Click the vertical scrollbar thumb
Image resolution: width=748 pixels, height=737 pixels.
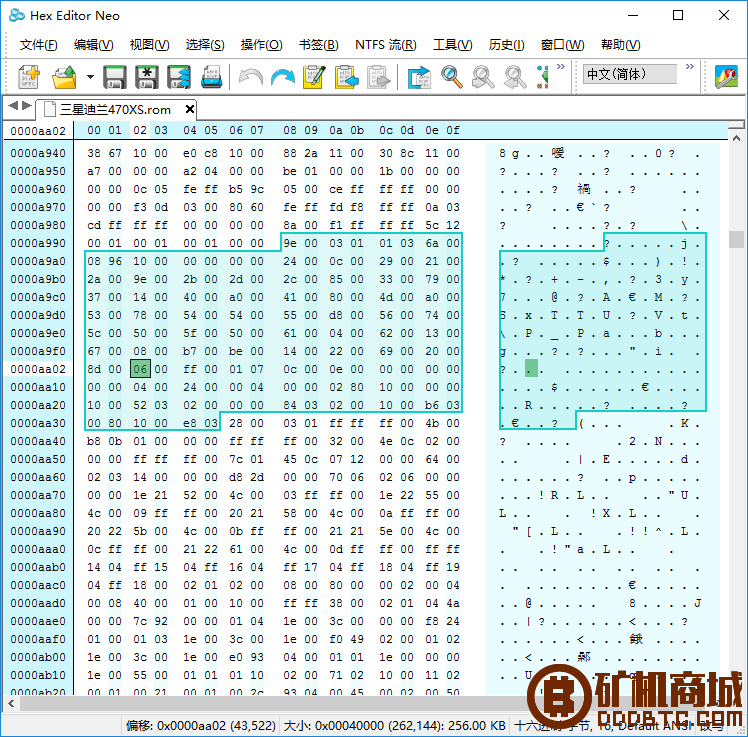coord(736,239)
